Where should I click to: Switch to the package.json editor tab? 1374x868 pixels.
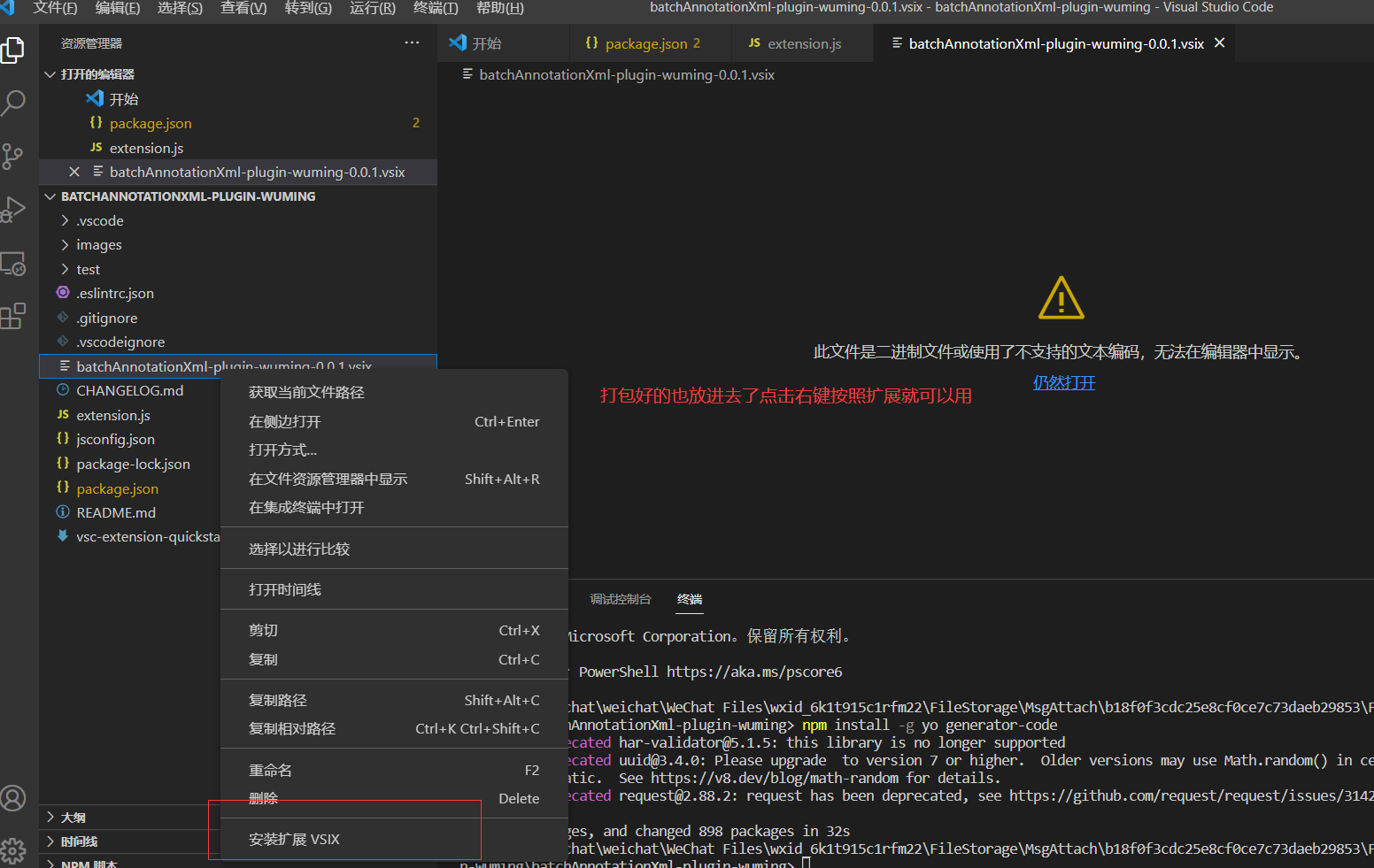(651, 43)
